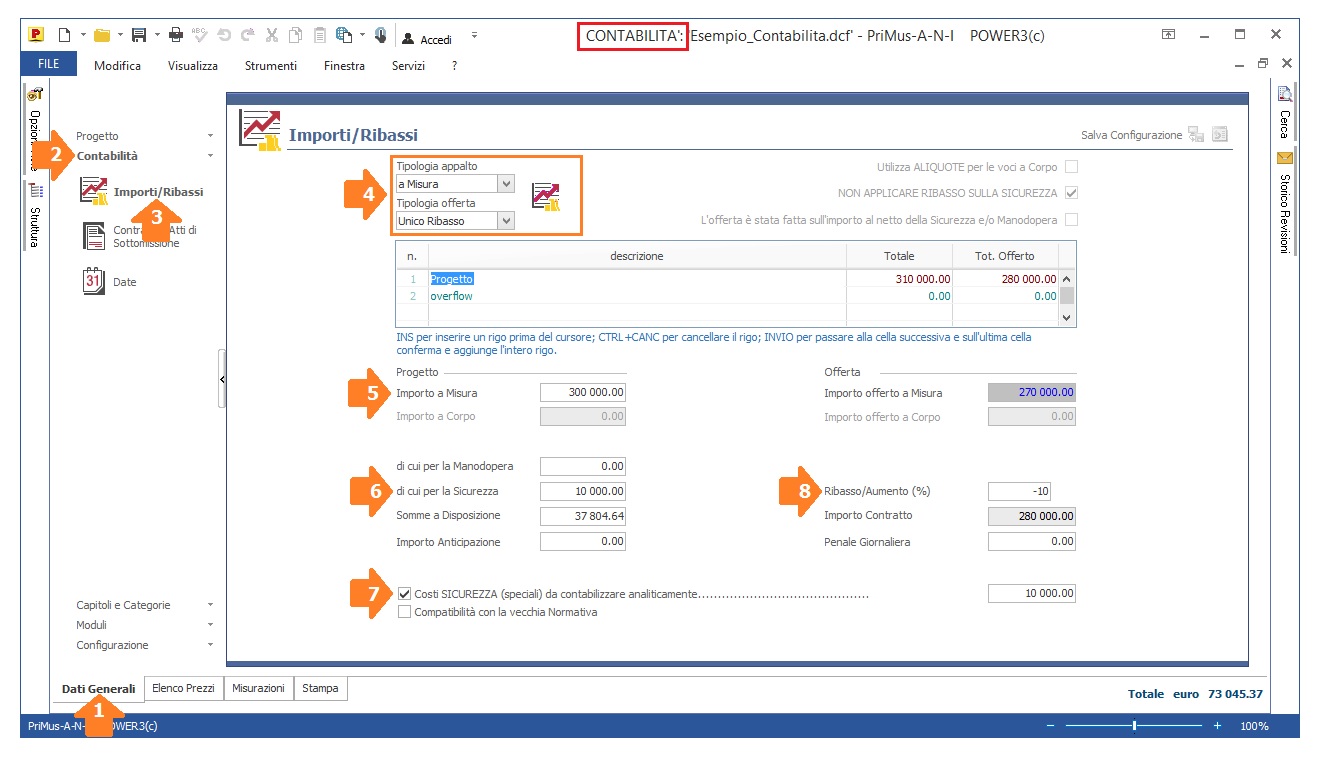Print the document with the printer icon
The width and height of the screenshot is (1322, 758).
(x=176, y=35)
